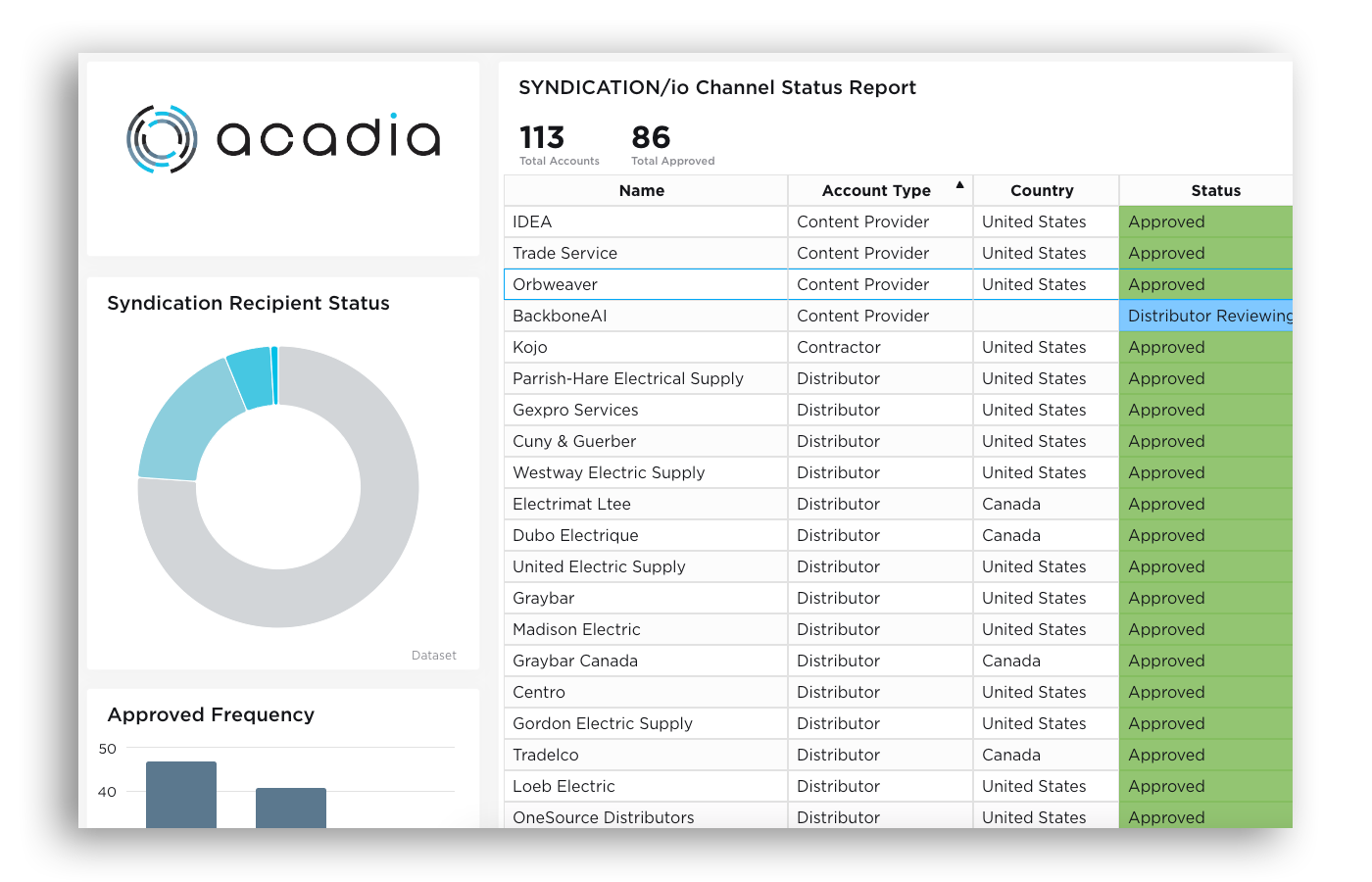Sort table by Name column header
1372x882 pixels.
642,191
